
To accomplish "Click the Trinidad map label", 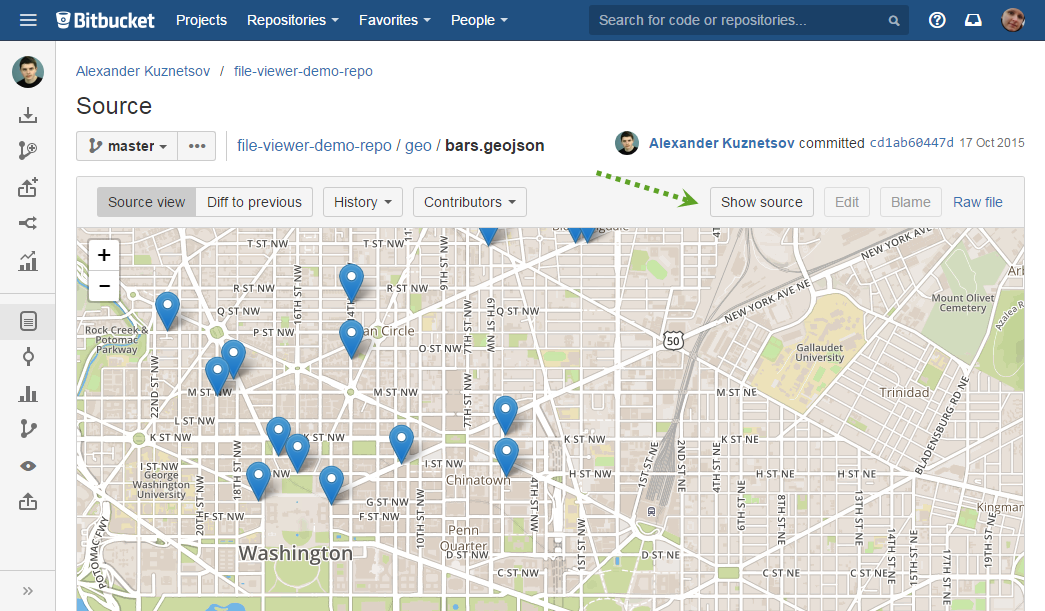I will click(904, 392).
